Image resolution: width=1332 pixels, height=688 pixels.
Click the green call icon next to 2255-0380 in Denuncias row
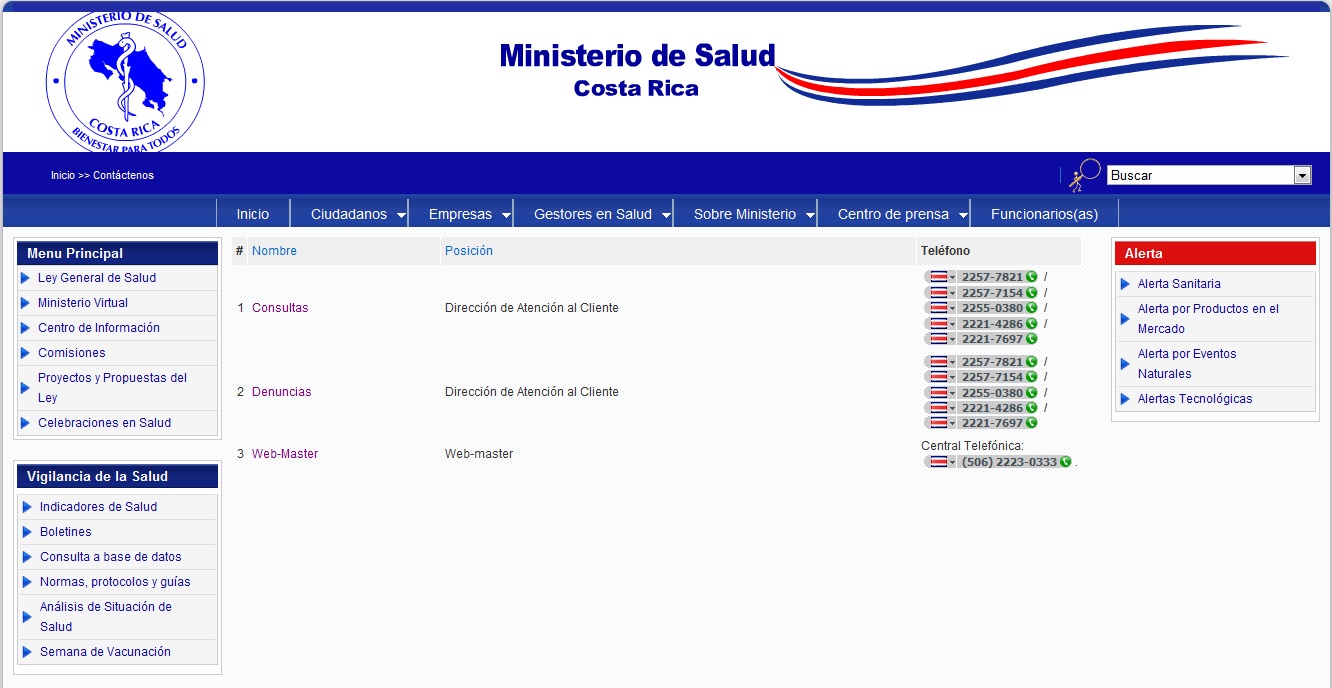pos(1031,393)
